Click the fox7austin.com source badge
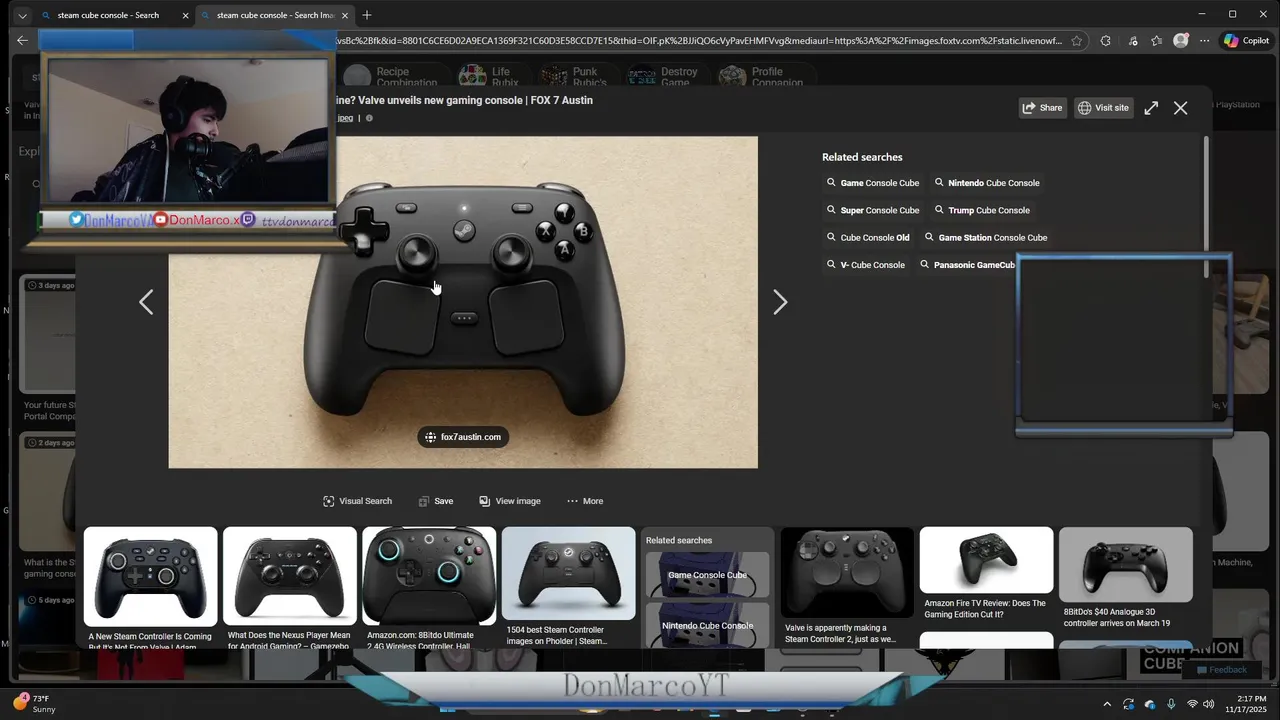Screen dimensions: 1280x720 tap(463, 437)
